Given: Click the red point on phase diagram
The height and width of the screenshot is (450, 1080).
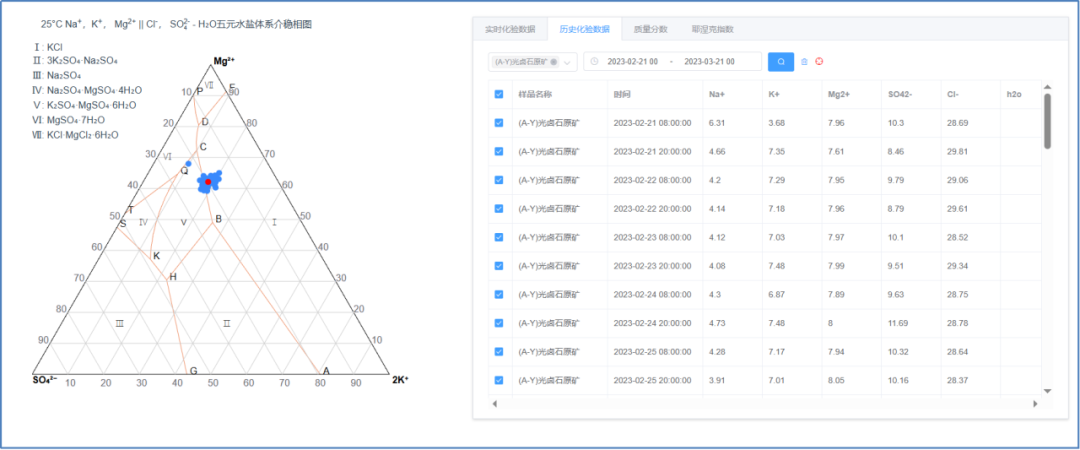Looking at the screenshot, I should click(208, 181).
